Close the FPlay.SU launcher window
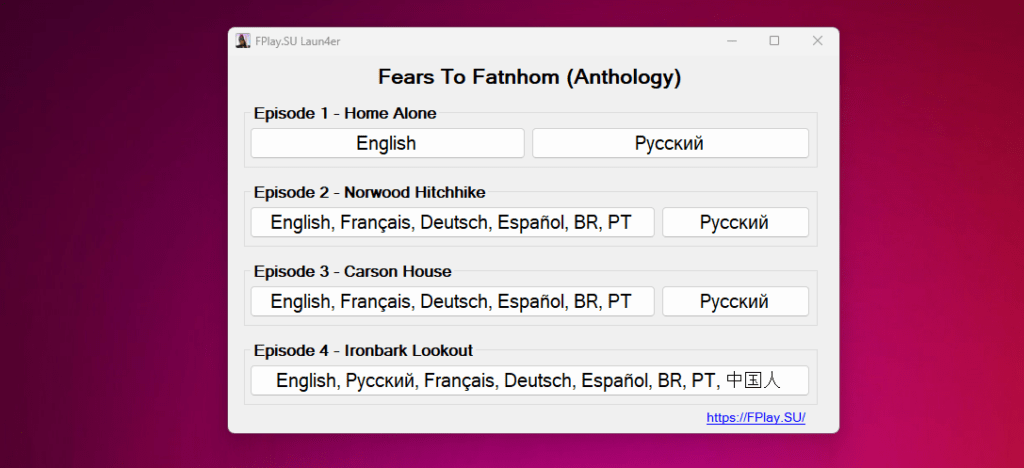 [817, 41]
